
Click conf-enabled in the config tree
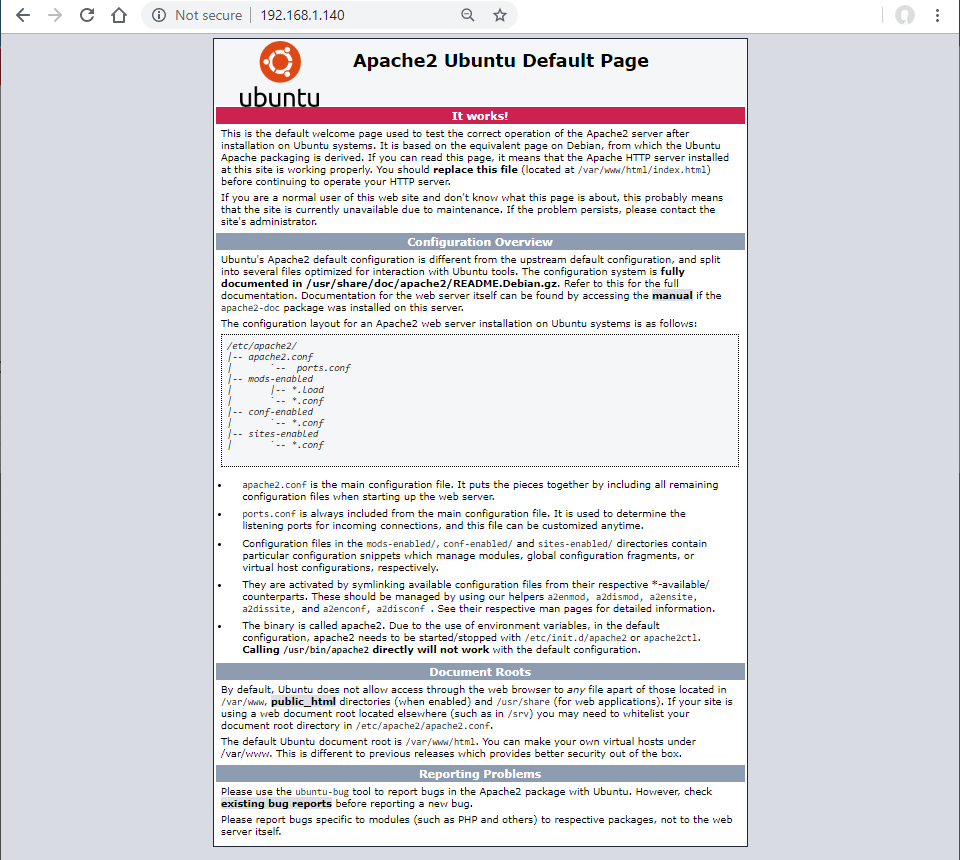280,412
